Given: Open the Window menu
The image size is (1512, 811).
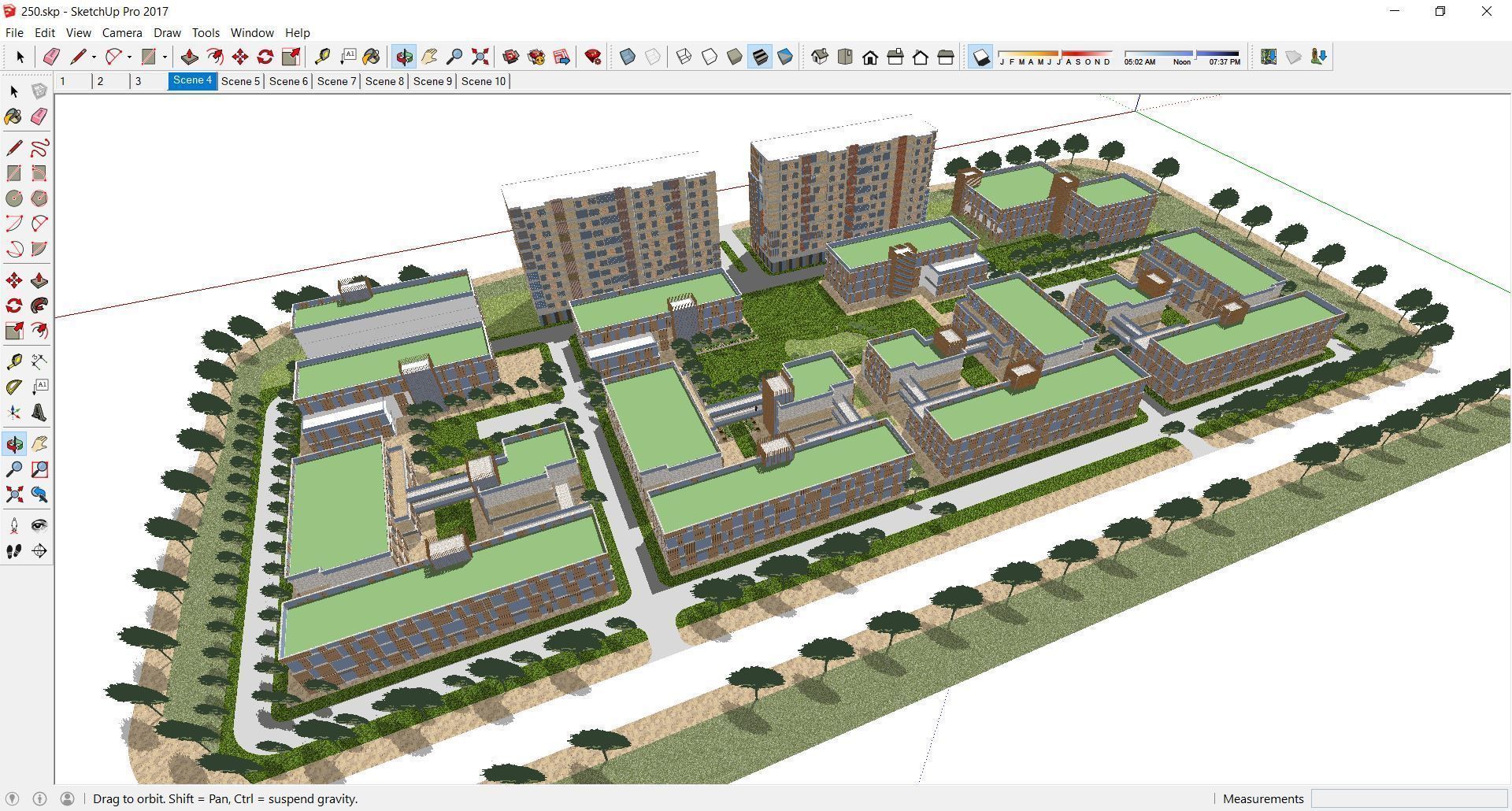Looking at the screenshot, I should pyautogui.click(x=252, y=33).
